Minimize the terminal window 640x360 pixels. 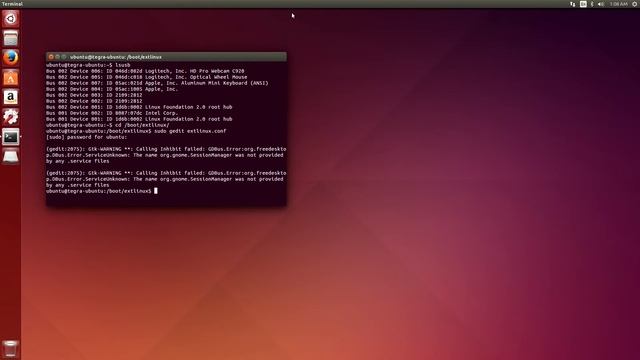click(x=58, y=57)
